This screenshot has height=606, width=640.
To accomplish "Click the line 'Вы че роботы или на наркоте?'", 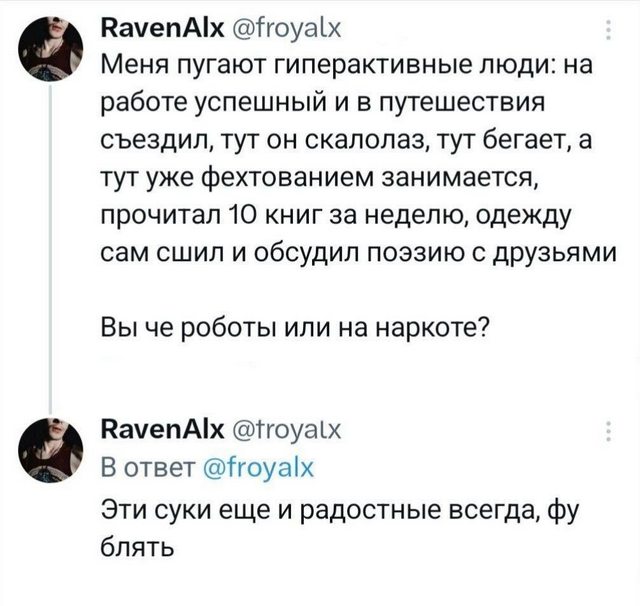I will pos(296,331).
